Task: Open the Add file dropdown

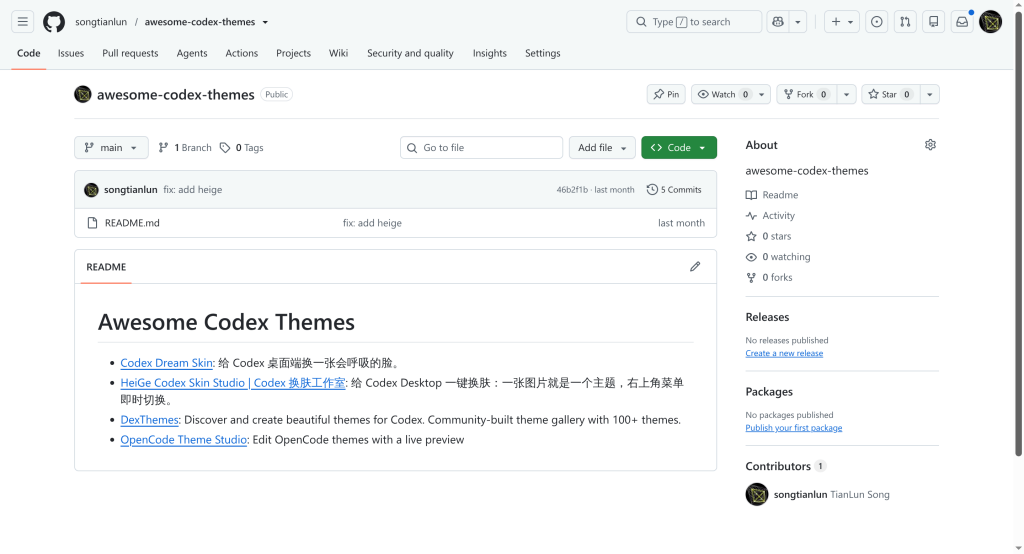Action: coord(601,148)
